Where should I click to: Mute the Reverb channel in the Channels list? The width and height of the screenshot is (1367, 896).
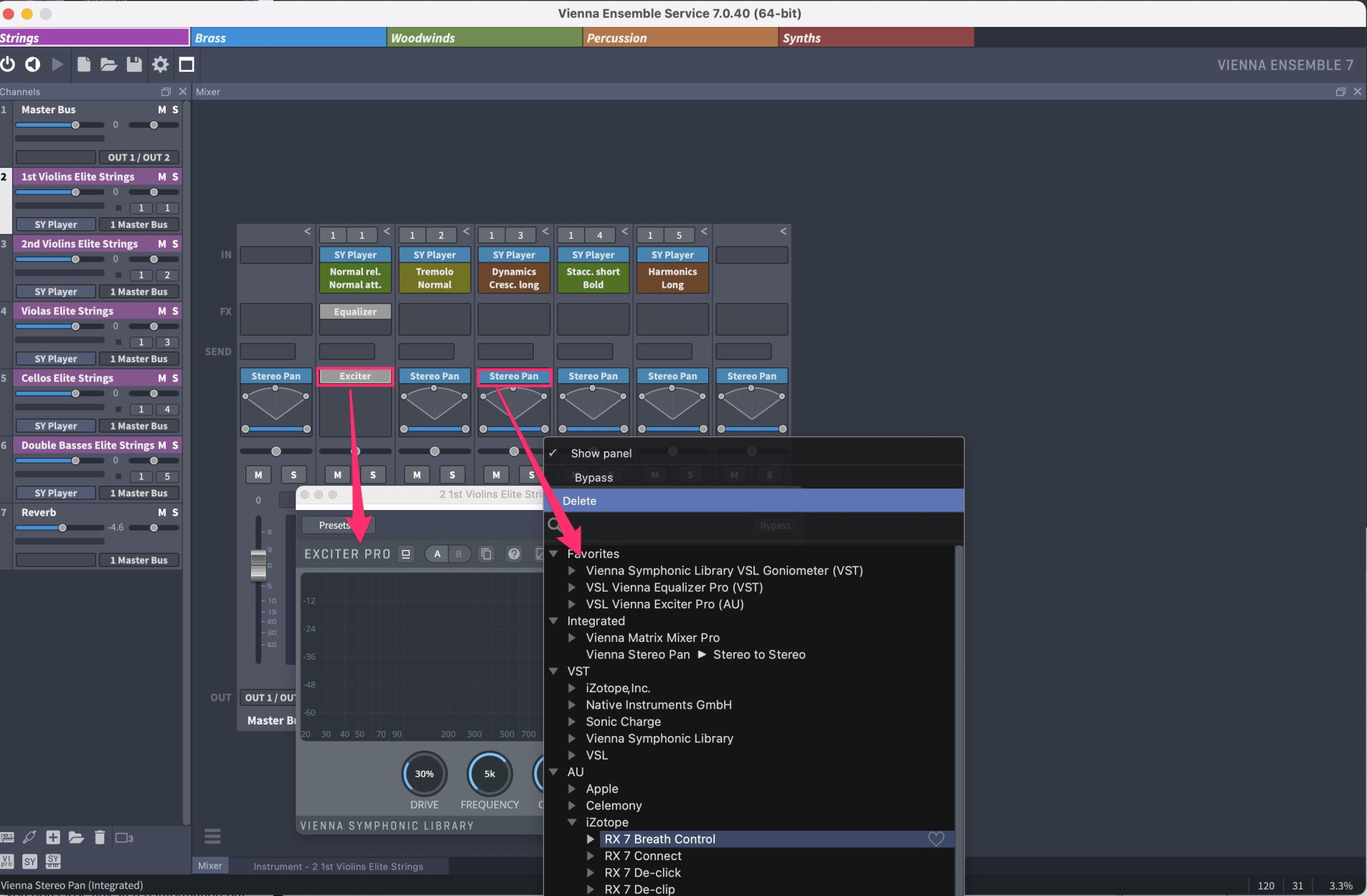point(162,512)
